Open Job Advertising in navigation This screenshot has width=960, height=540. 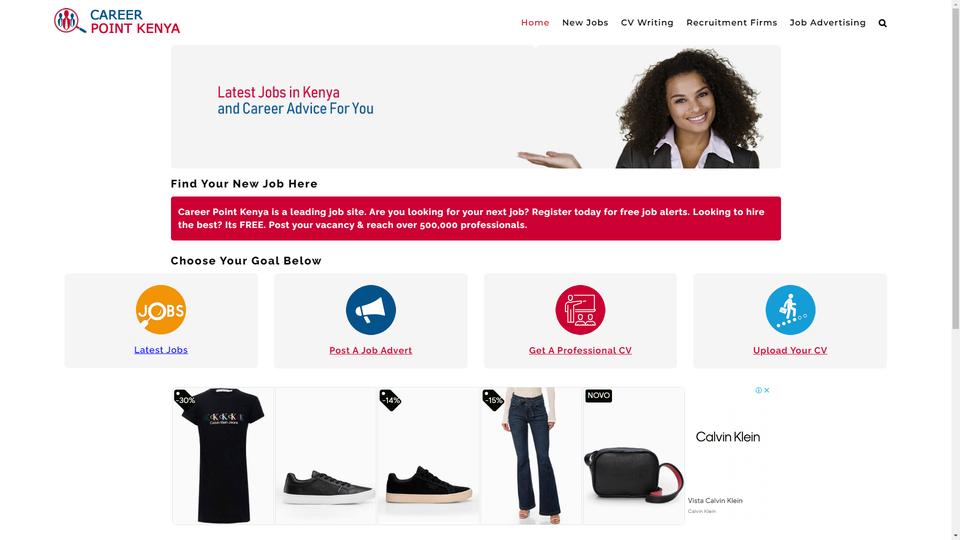pyautogui.click(x=827, y=23)
